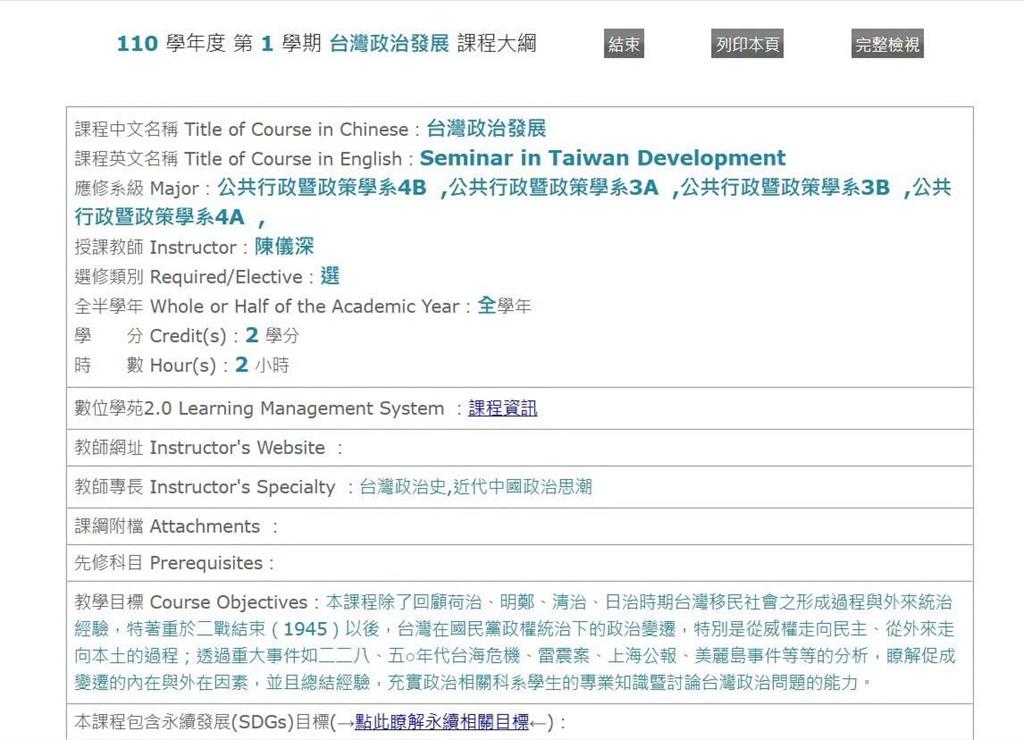Click the 先修科目 Prerequisites row

[x=520, y=563]
